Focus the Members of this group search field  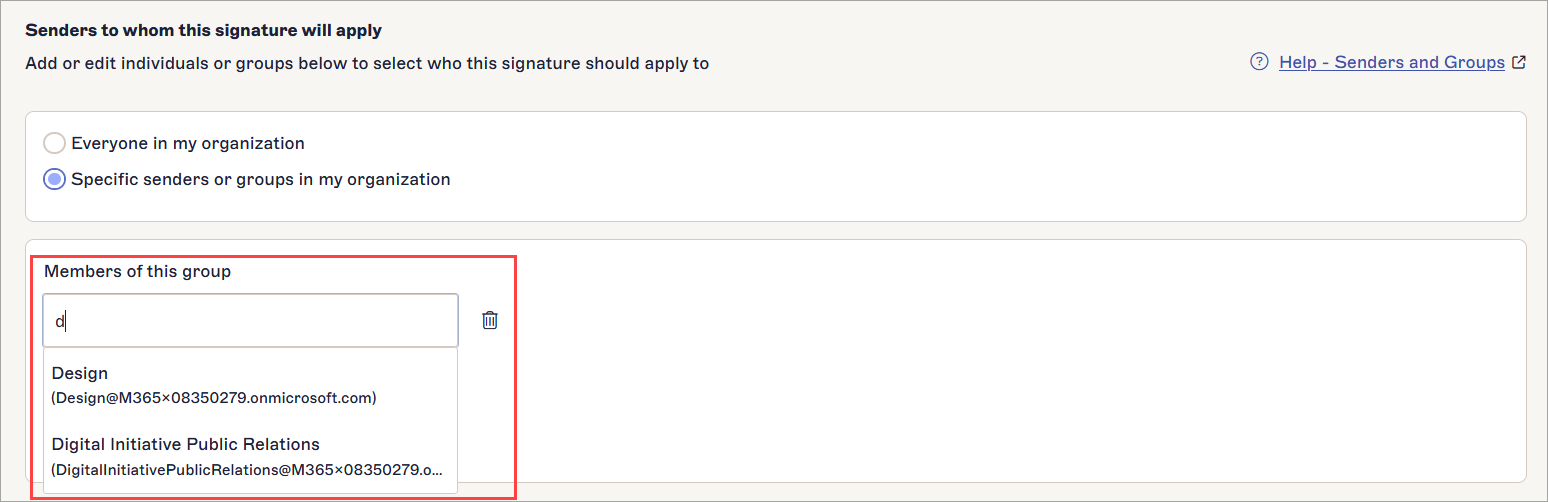coord(251,320)
